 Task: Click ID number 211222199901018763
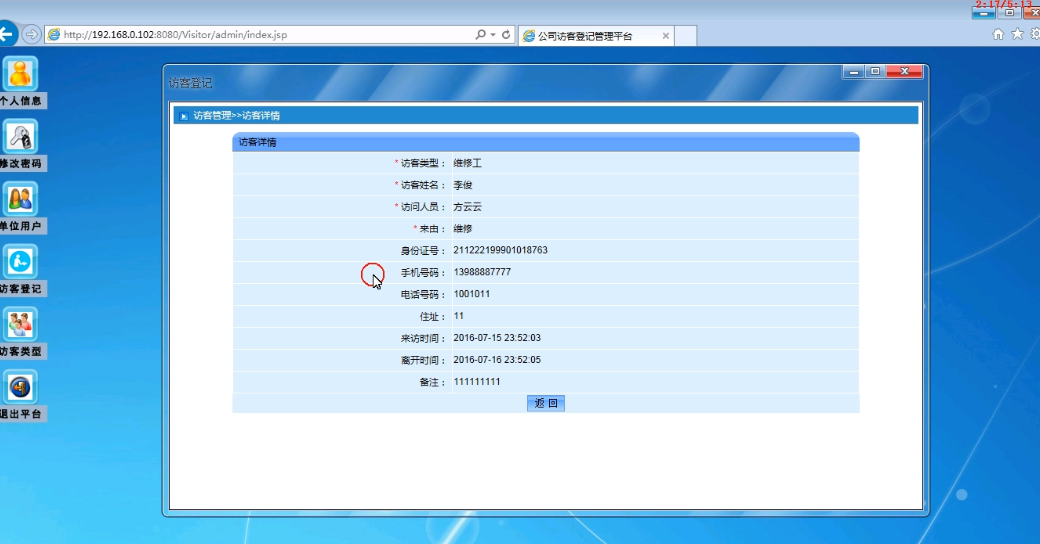point(500,250)
